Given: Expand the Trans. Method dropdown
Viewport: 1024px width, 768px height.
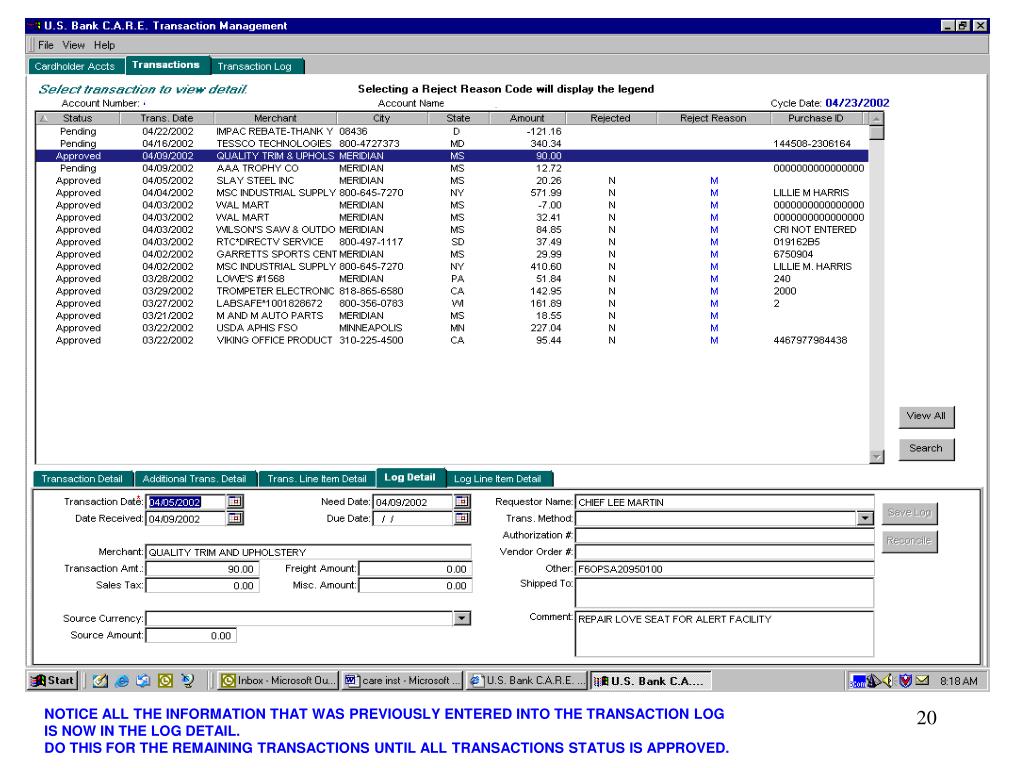Looking at the screenshot, I should point(865,519).
